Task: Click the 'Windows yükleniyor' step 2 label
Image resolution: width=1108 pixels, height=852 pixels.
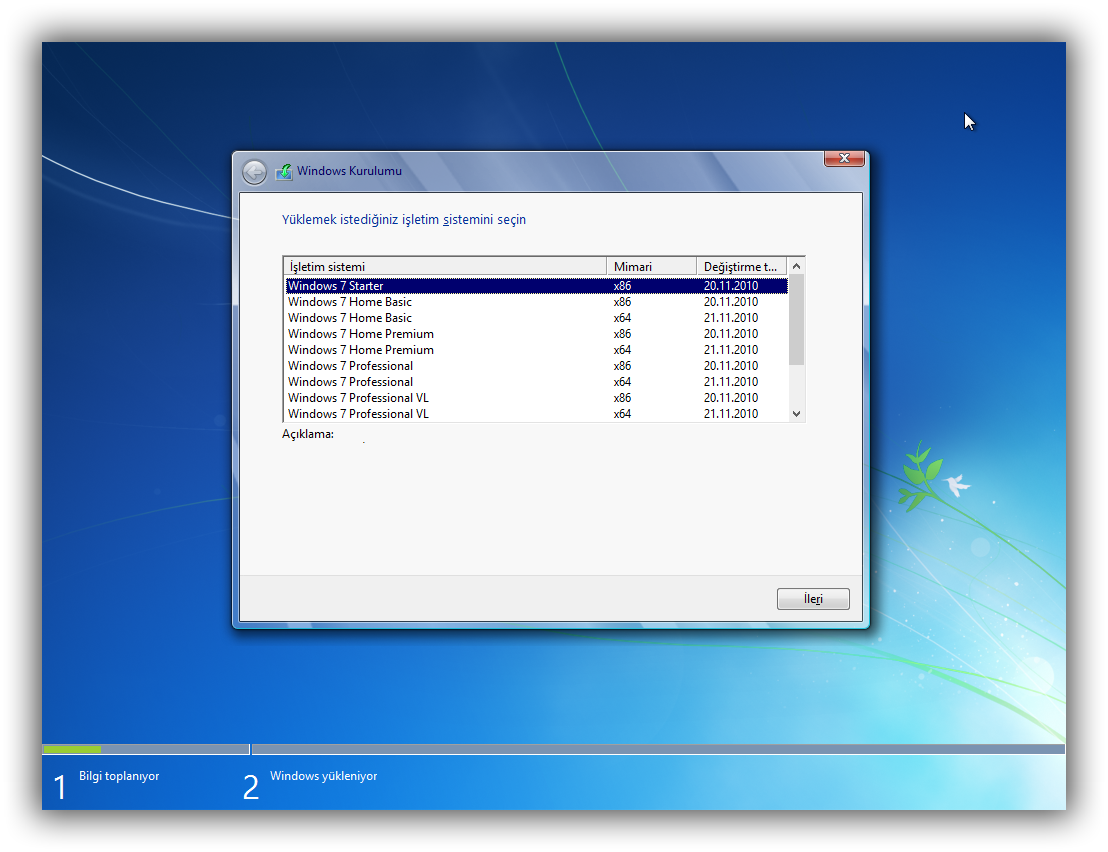Action: [324, 776]
